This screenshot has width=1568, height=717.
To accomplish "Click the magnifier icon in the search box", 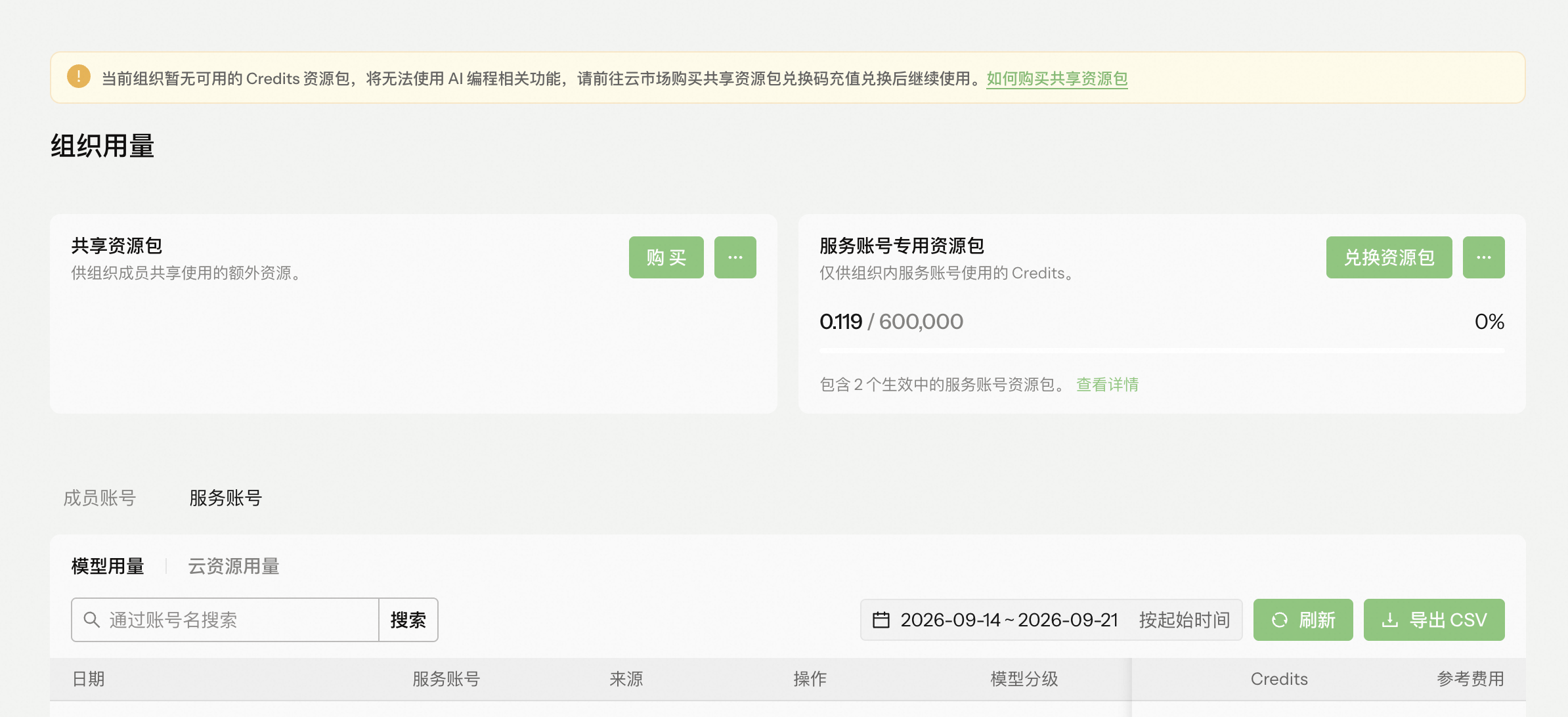I will coord(92,620).
